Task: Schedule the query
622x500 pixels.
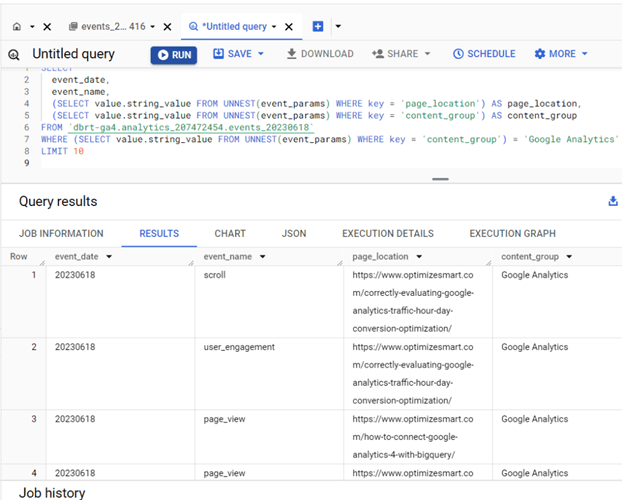Action: pyautogui.click(x=484, y=54)
